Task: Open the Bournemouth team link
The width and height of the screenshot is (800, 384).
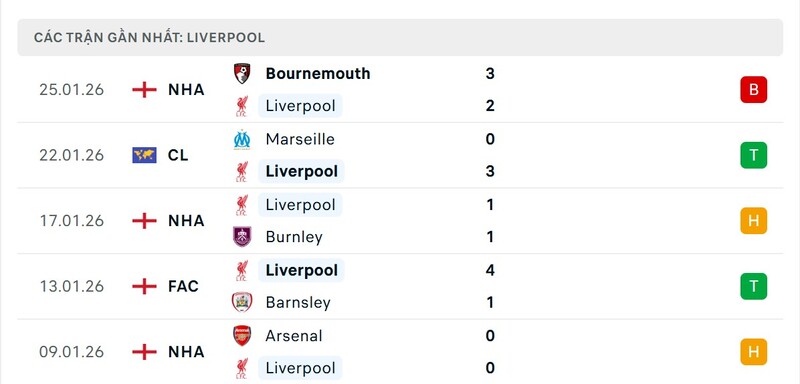Action: point(318,73)
